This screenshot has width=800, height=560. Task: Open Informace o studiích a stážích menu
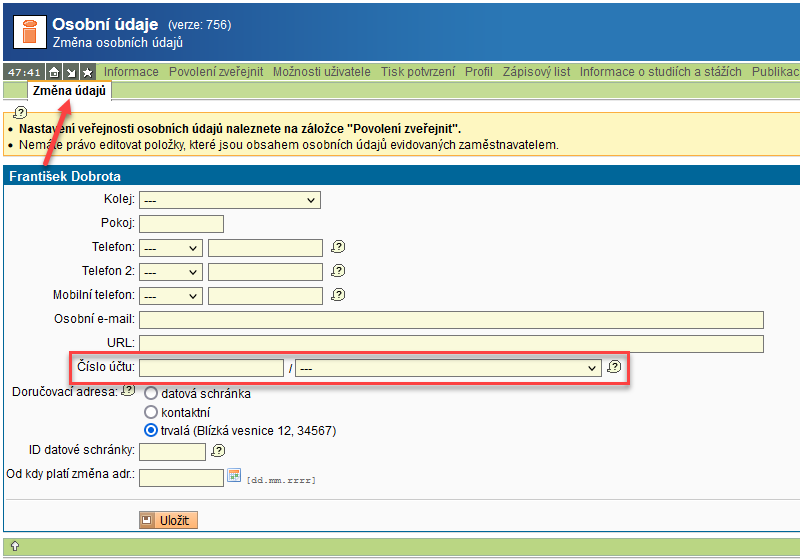click(661, 72)
